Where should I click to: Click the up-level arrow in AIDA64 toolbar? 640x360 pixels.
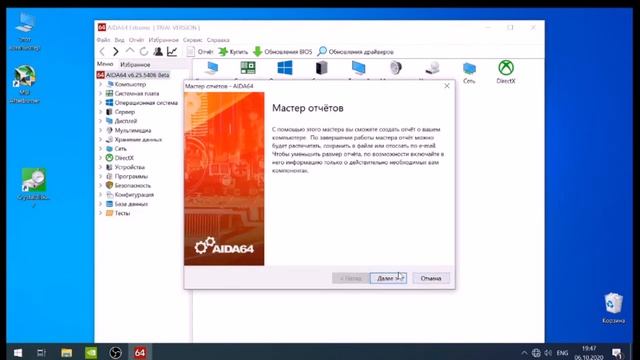coord(130,51)
